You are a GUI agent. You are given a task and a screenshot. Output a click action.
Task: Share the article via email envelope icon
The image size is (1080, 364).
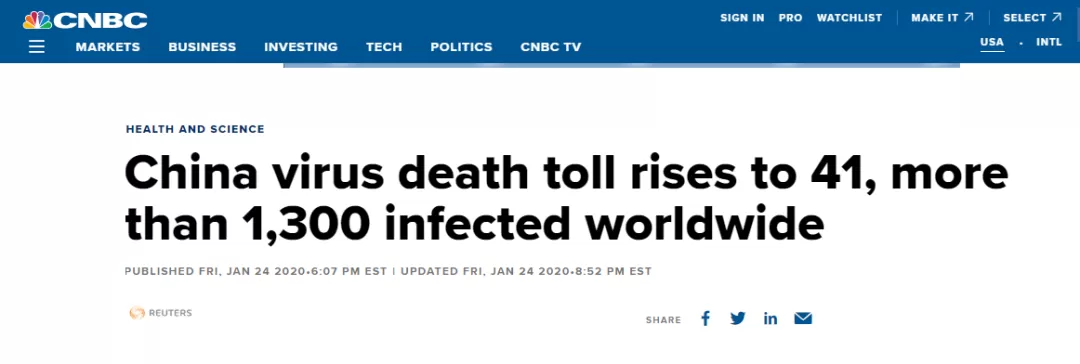coord(803,318)
